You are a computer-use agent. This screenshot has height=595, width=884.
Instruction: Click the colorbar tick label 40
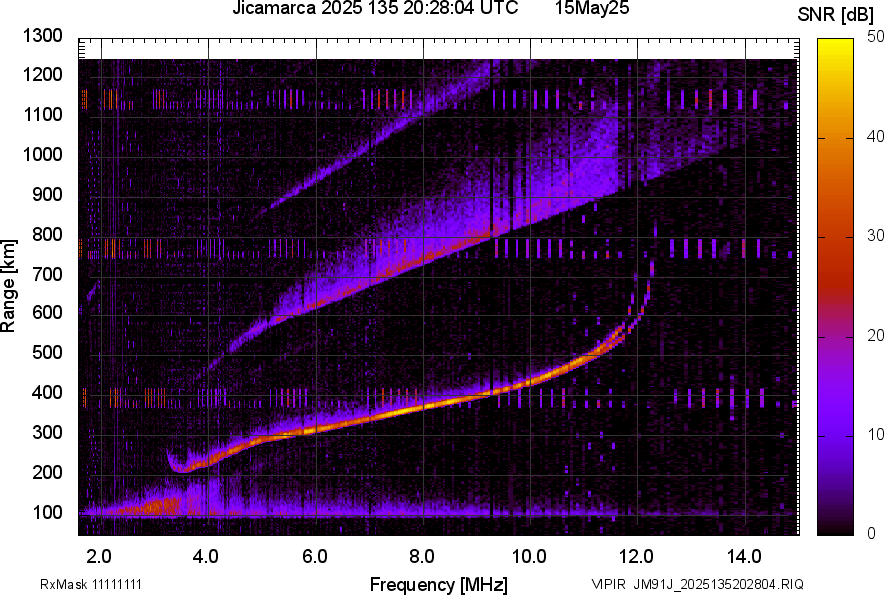point(876,136)
